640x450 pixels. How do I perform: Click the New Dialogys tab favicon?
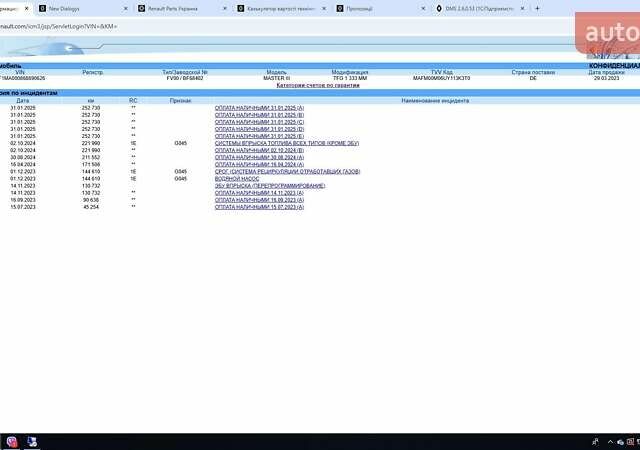pyautogui.click(x=42, y=8)
